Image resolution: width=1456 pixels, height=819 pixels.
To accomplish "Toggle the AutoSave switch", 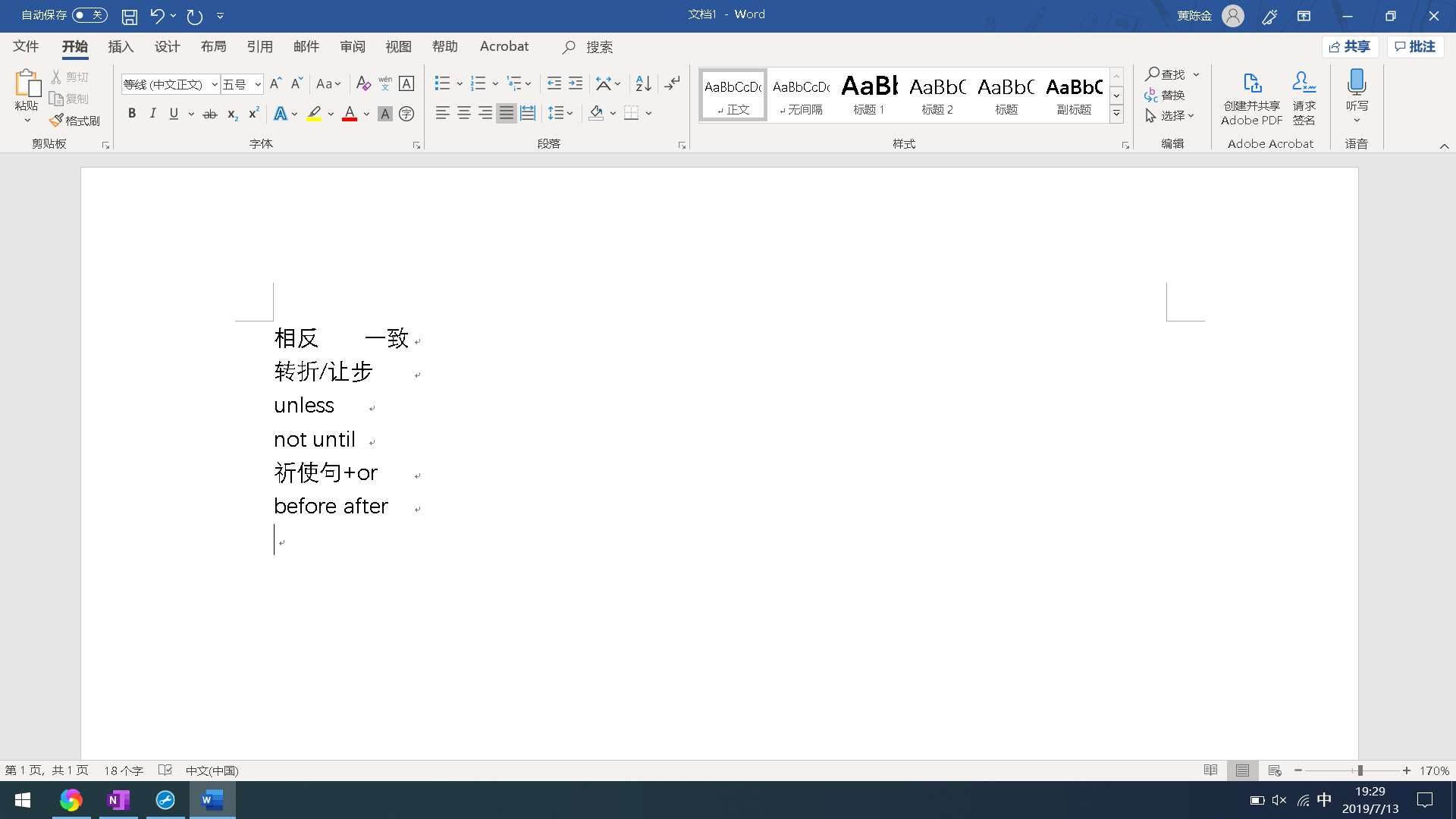I will coord(89,15).
